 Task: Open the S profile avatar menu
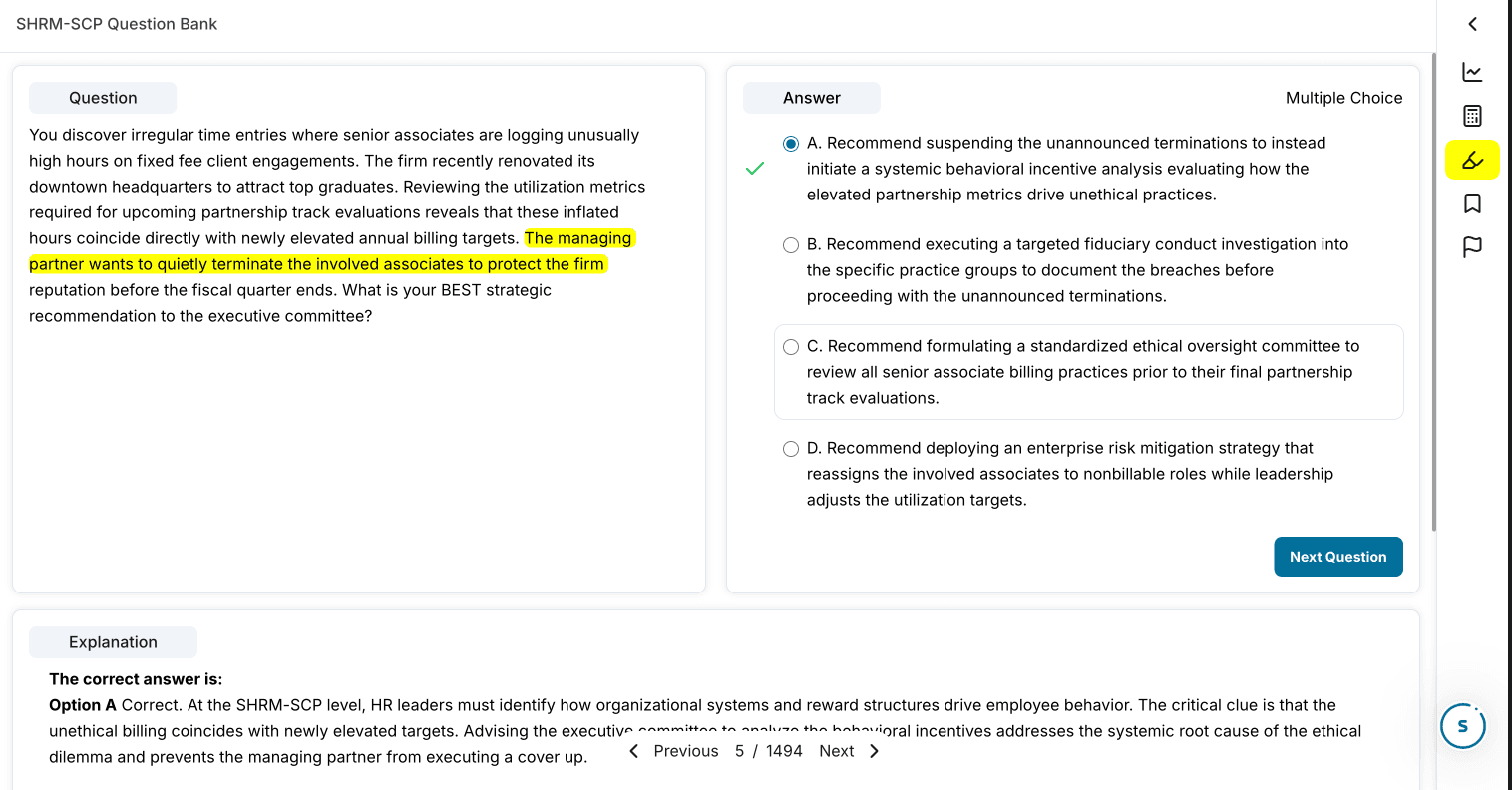[1463, 726]
